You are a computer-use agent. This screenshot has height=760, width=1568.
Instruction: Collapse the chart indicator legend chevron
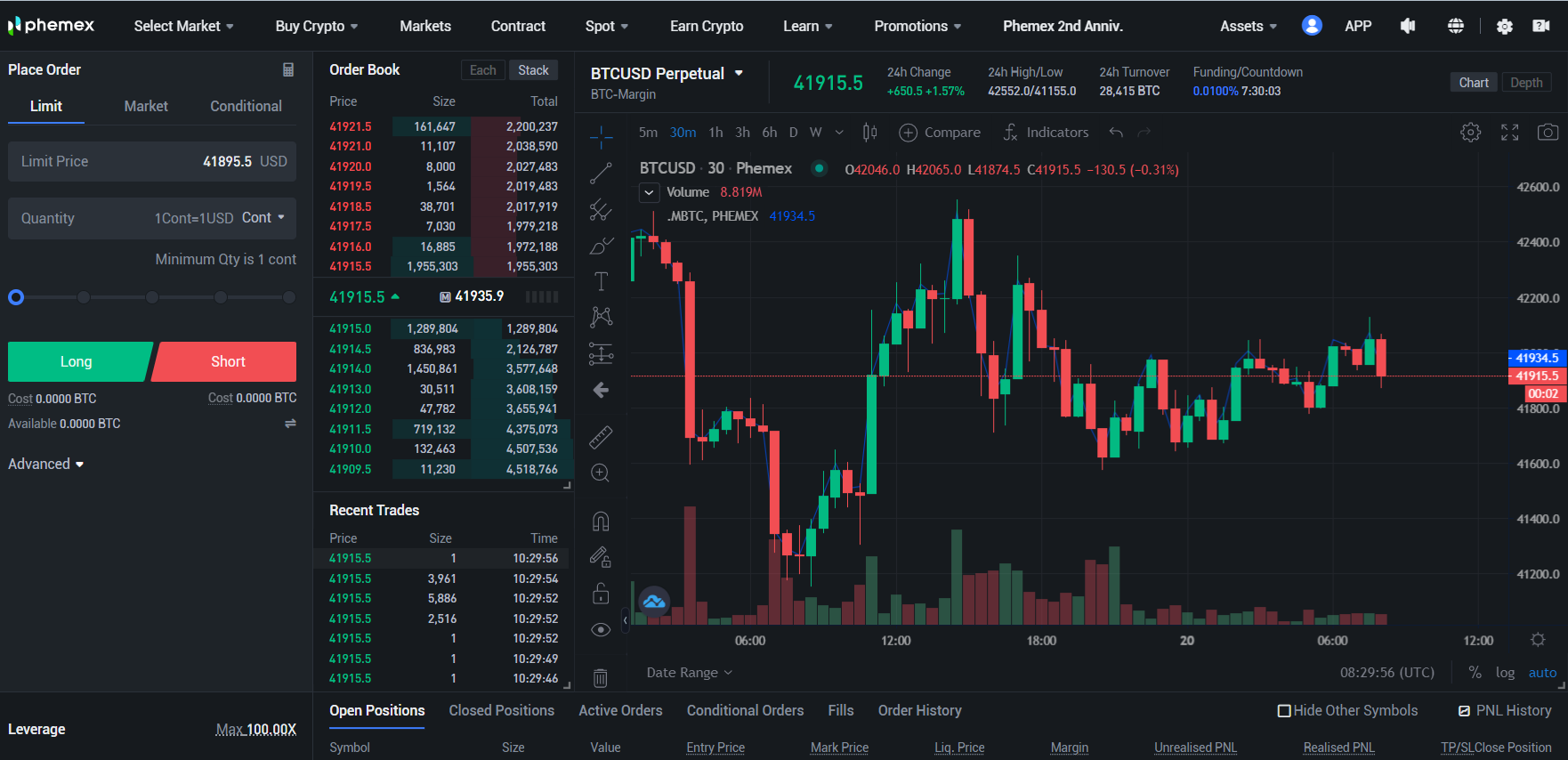[x=649, y=192]
